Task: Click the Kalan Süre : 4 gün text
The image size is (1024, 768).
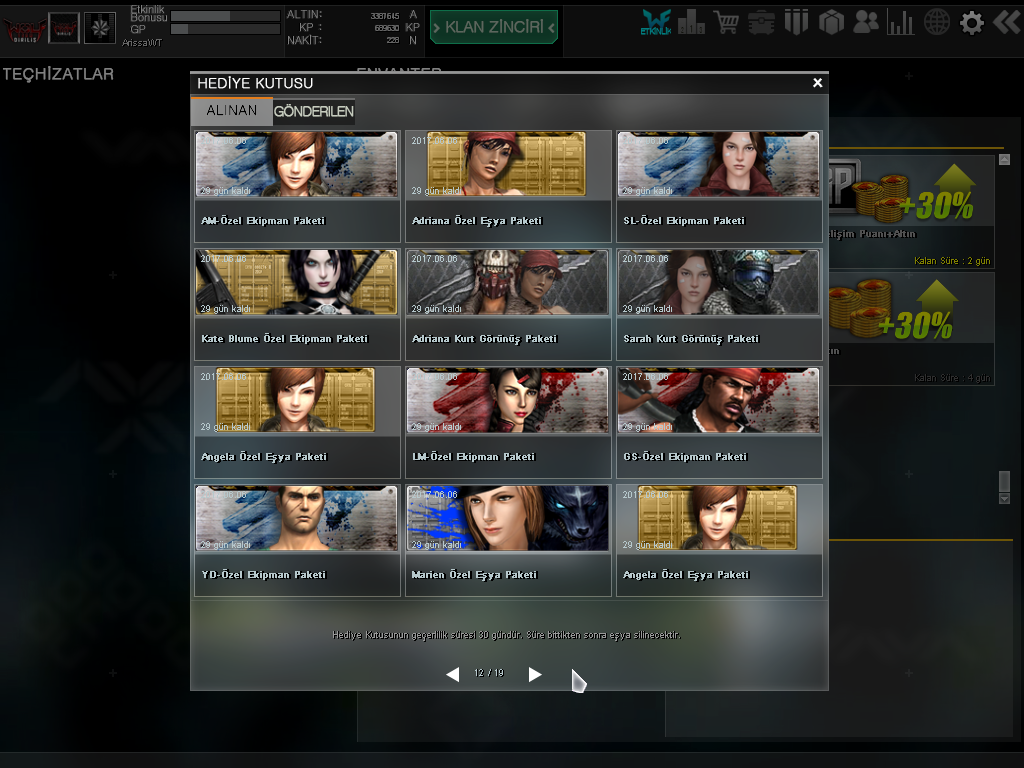Action: tap(952, 377)
